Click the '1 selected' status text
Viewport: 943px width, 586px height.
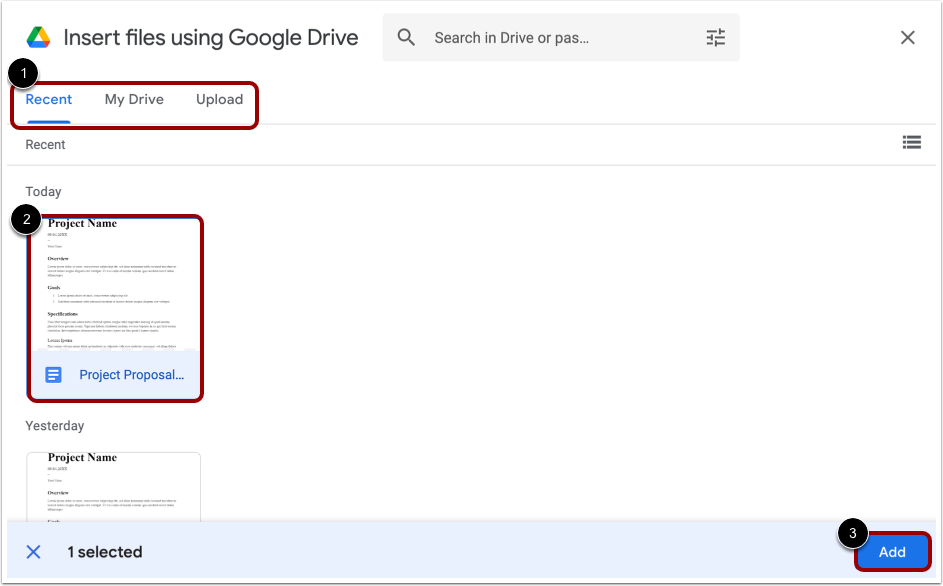105,552
